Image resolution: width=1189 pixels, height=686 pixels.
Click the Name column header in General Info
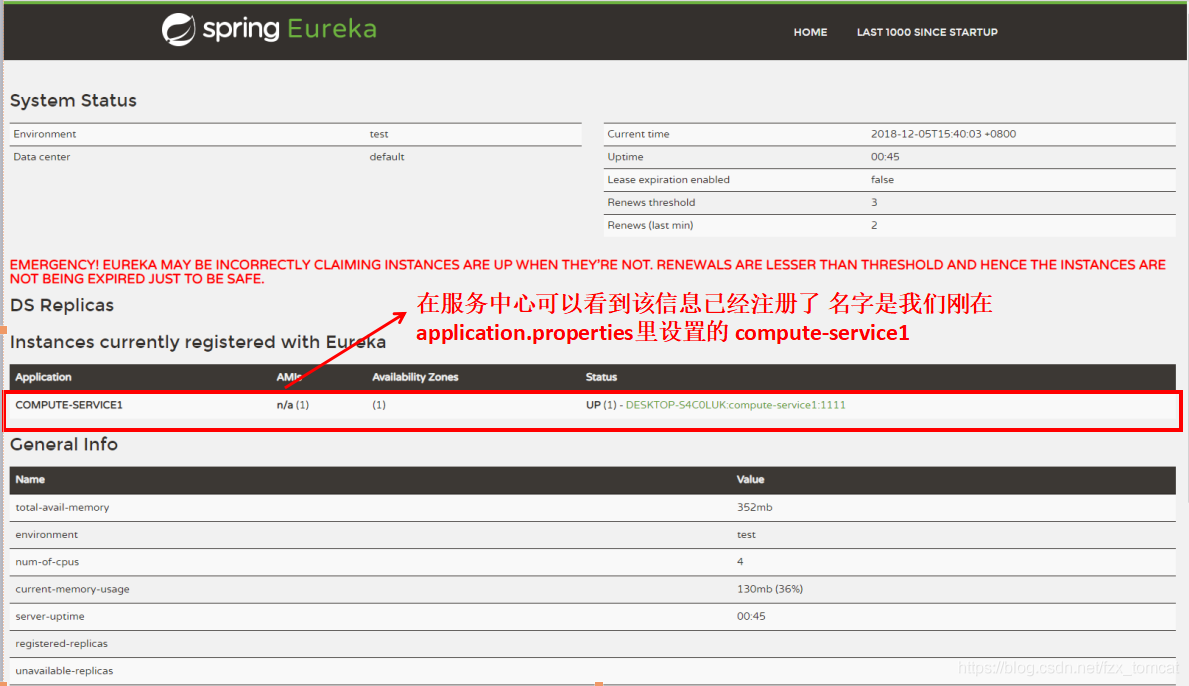(30, 479)
